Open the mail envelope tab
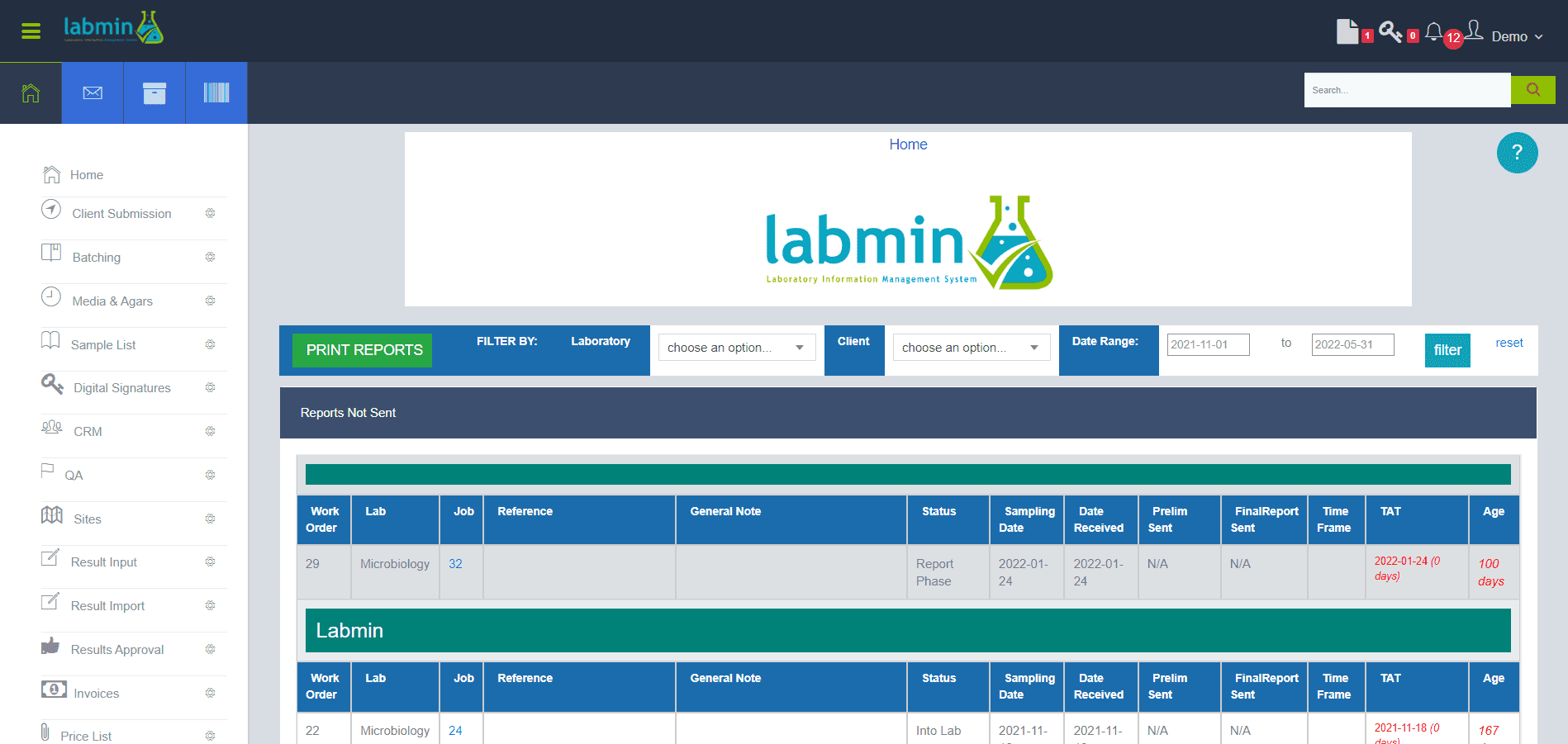Image resolution: width=1568 pixels, height=744 pixels. pyautogui.click(x=93, y=93)
